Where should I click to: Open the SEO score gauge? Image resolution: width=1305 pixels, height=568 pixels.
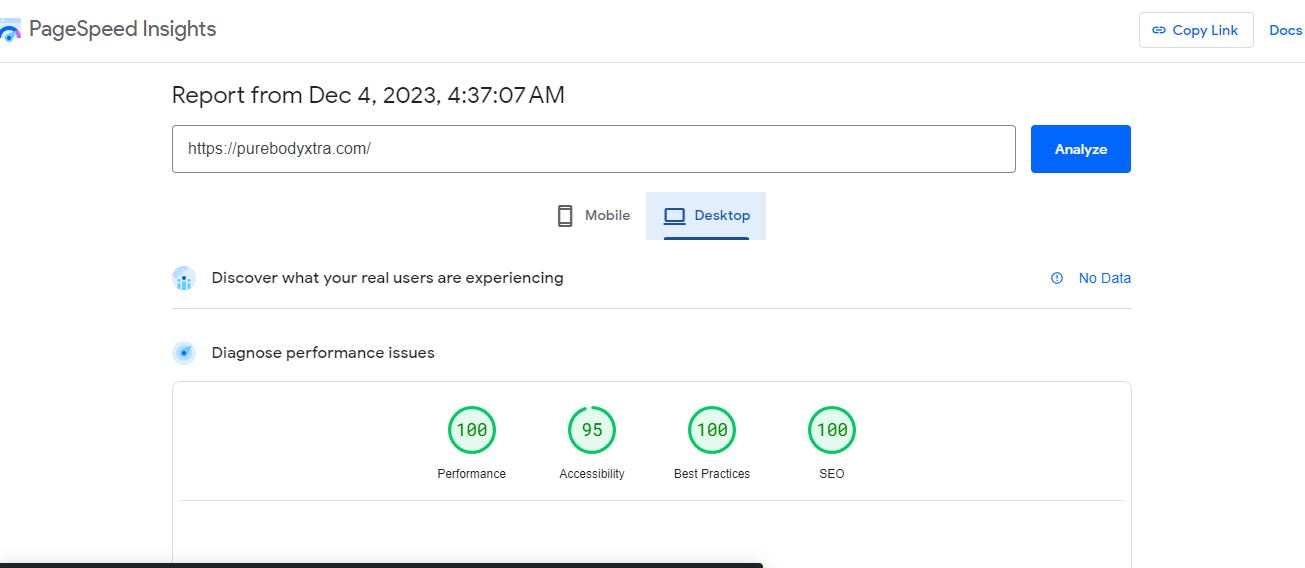tap(832, 430)
